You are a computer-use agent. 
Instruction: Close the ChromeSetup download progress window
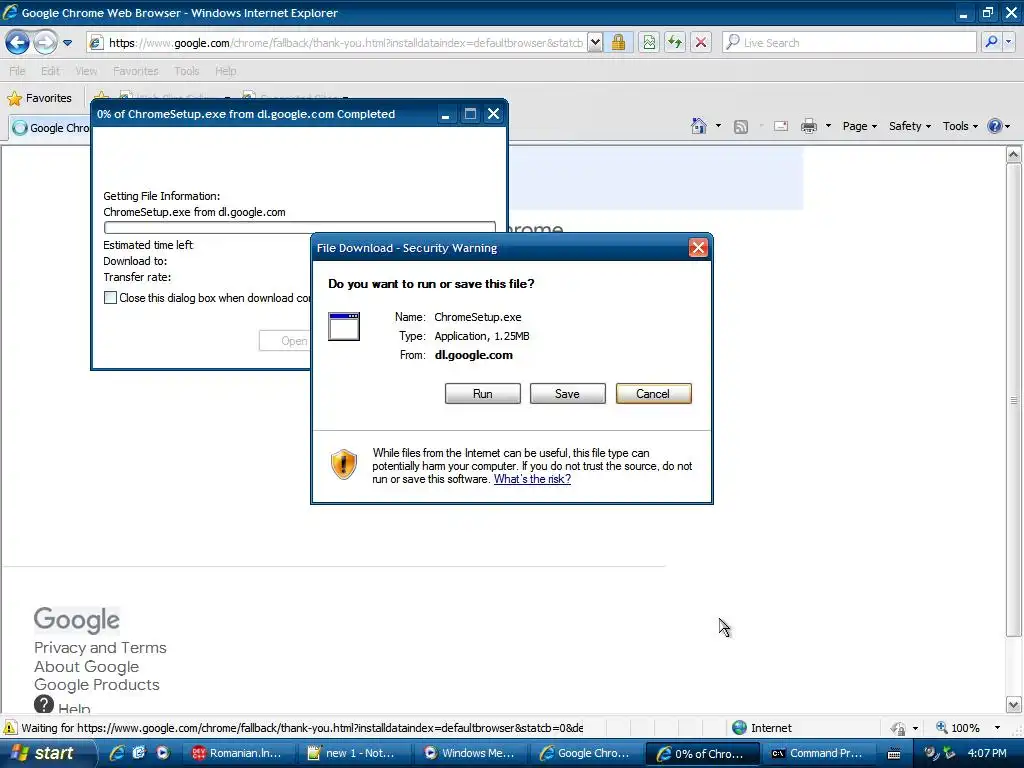pos(494,114)
